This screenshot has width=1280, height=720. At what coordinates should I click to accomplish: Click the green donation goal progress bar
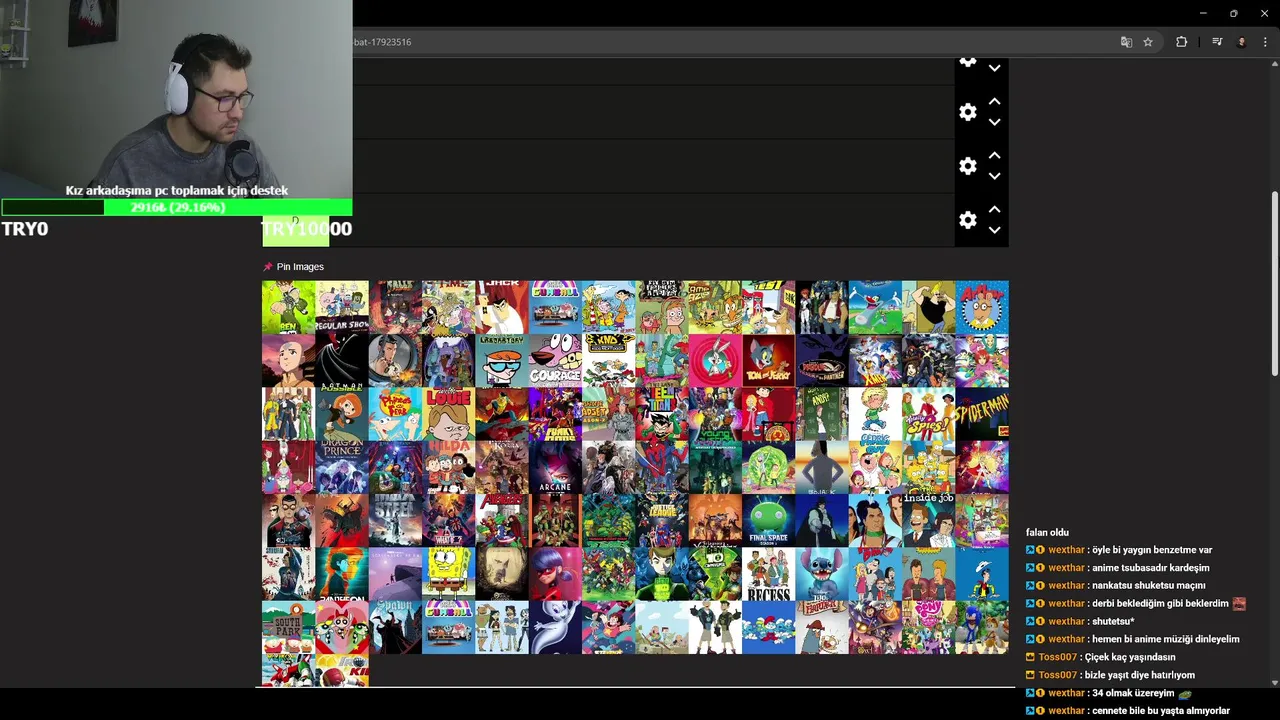tap(176, 207)
